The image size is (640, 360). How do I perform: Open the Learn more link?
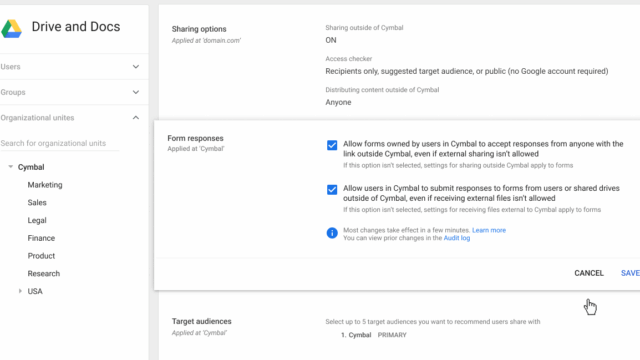pyautogui.click(x=489, y=230)
